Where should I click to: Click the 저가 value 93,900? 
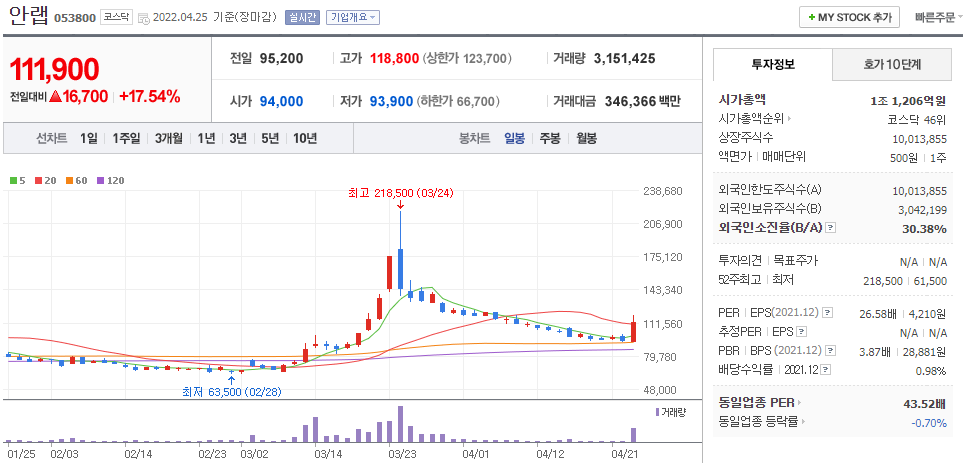click(x=391, y=101)
